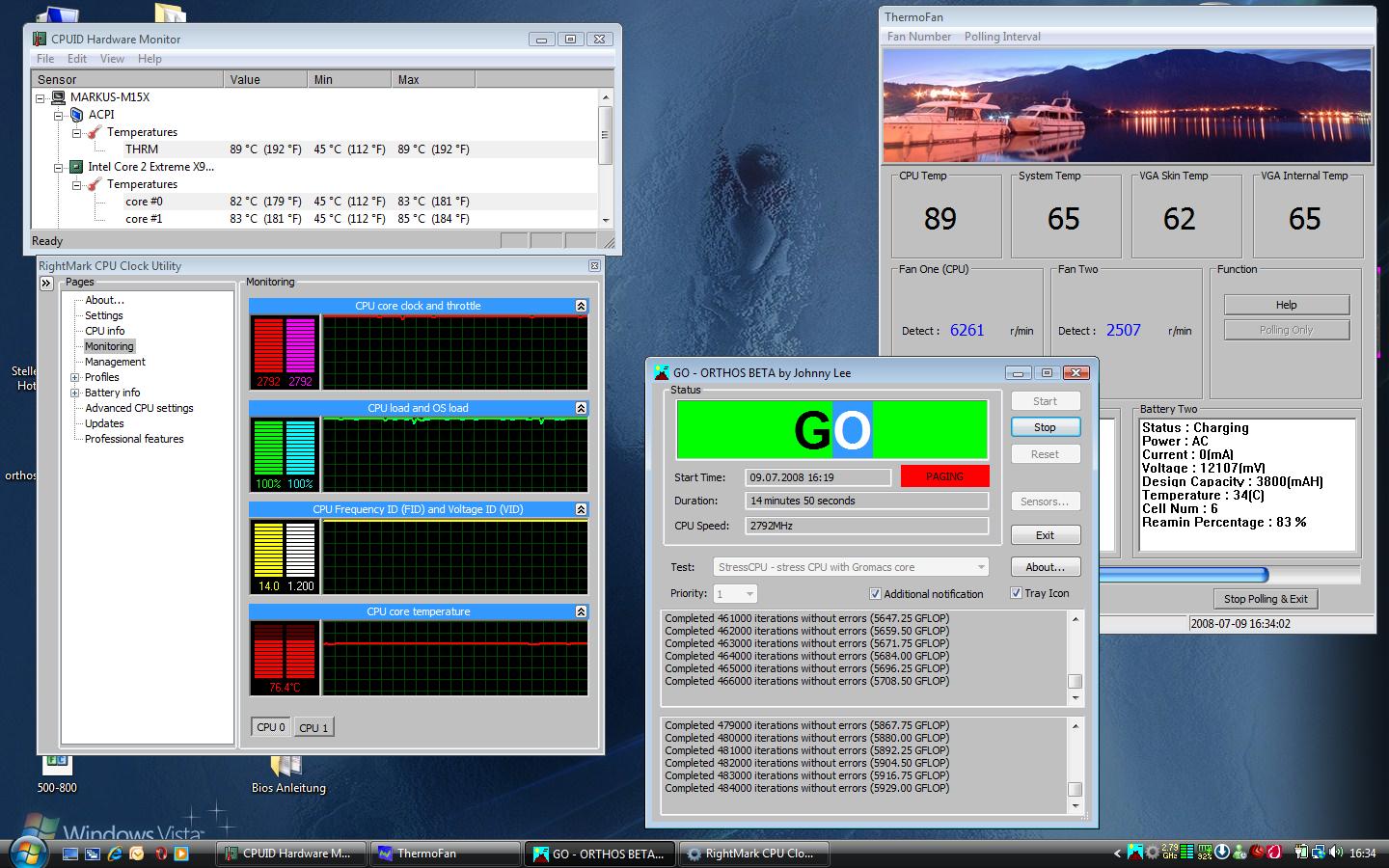Open the View menu in Hardware Monitor
Image resolution: width=1389 pixels, height=868 pixels.
click(x=112, y=59)
